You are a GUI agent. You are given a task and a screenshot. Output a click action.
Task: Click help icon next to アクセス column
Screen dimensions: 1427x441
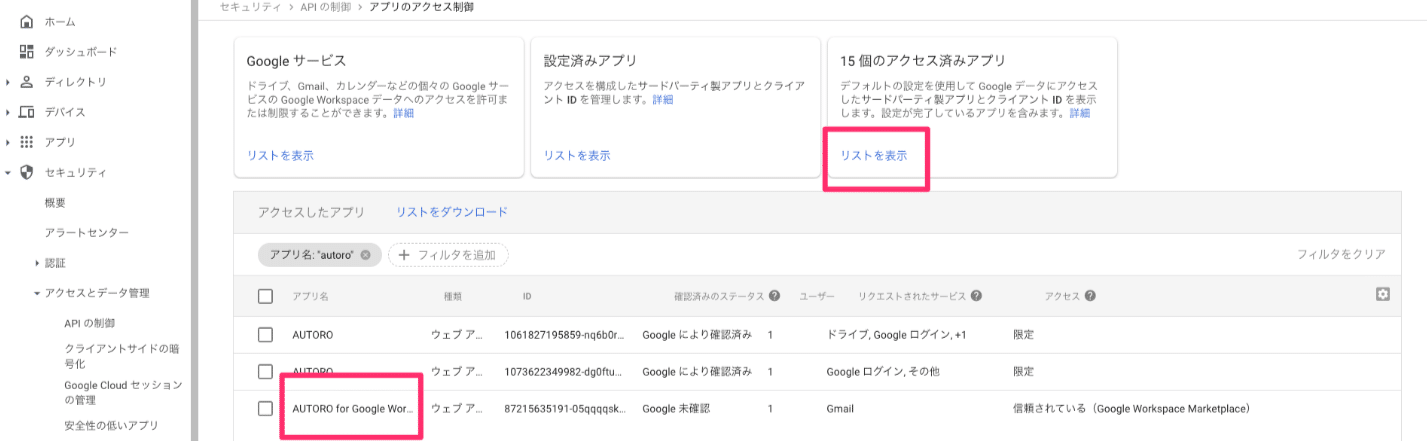[x=1090, y=296]
